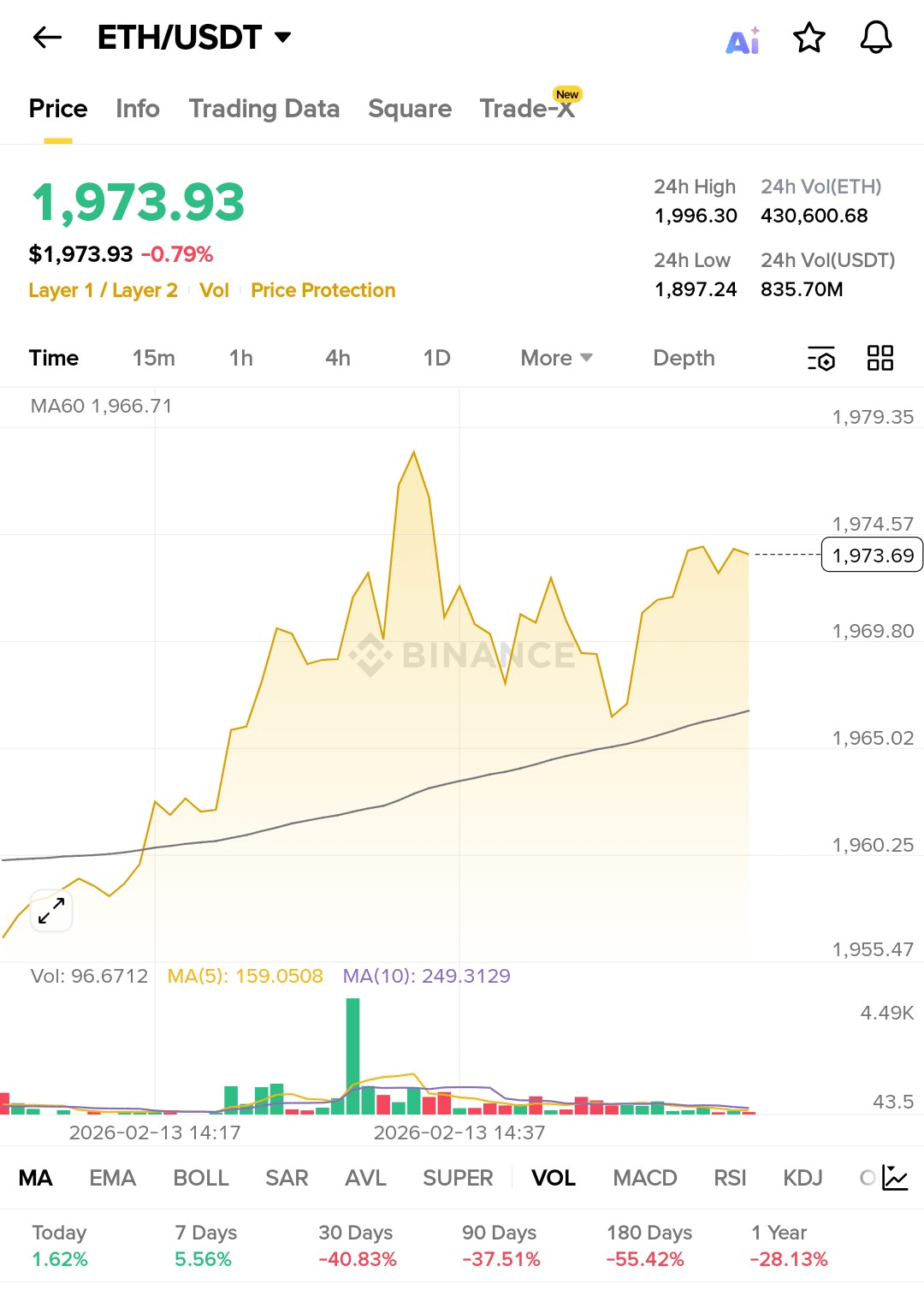Toggle the SUPER indicator
This screenshot has height=1296, width=924.
tap(458, 1178)
